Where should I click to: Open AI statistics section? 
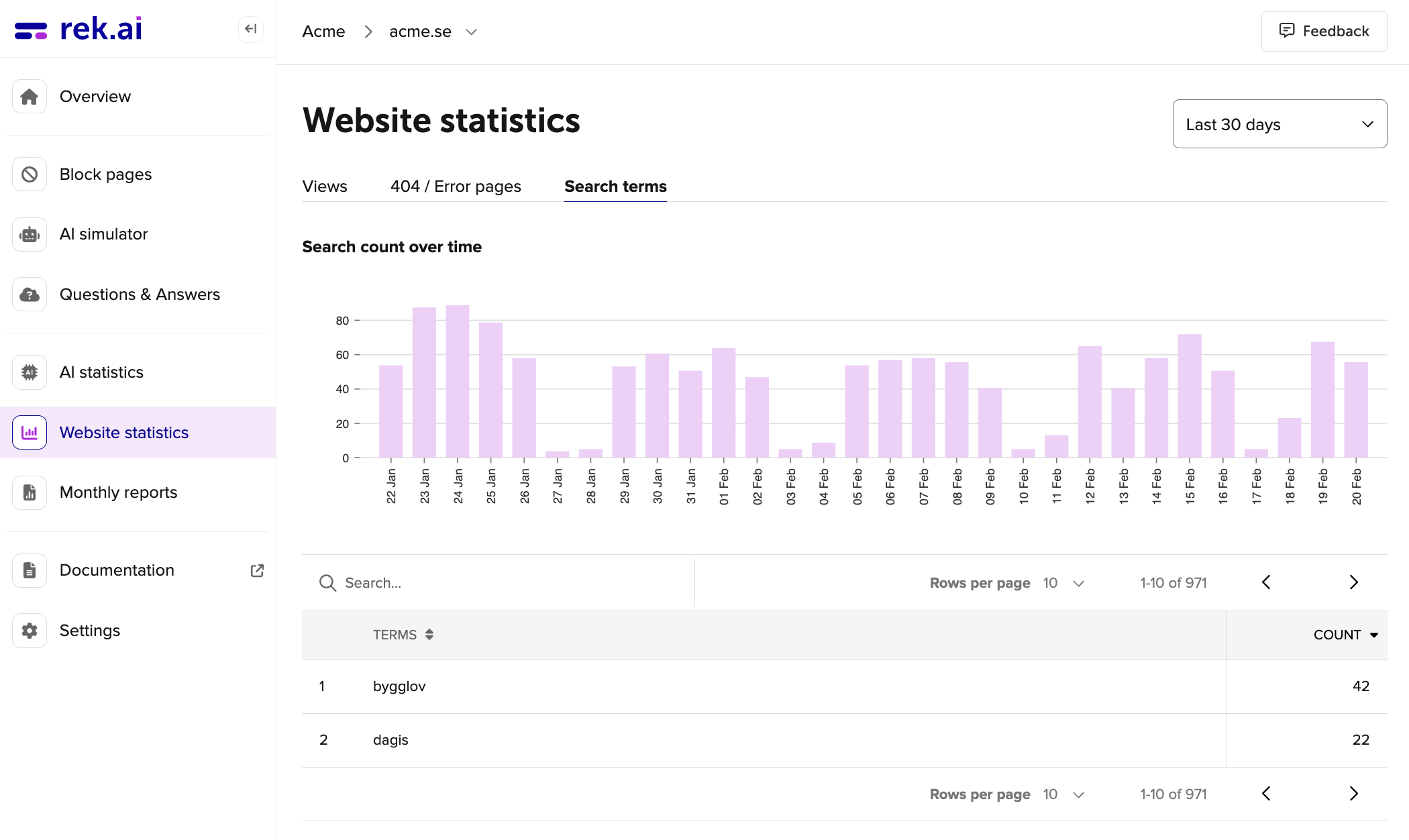coord(101,372)
